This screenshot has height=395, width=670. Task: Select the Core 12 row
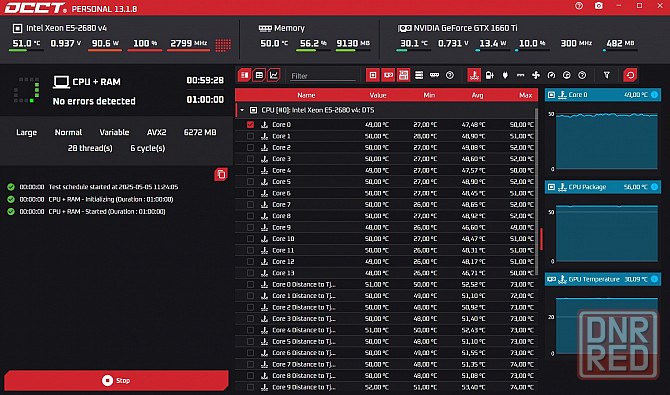[385, 262]
